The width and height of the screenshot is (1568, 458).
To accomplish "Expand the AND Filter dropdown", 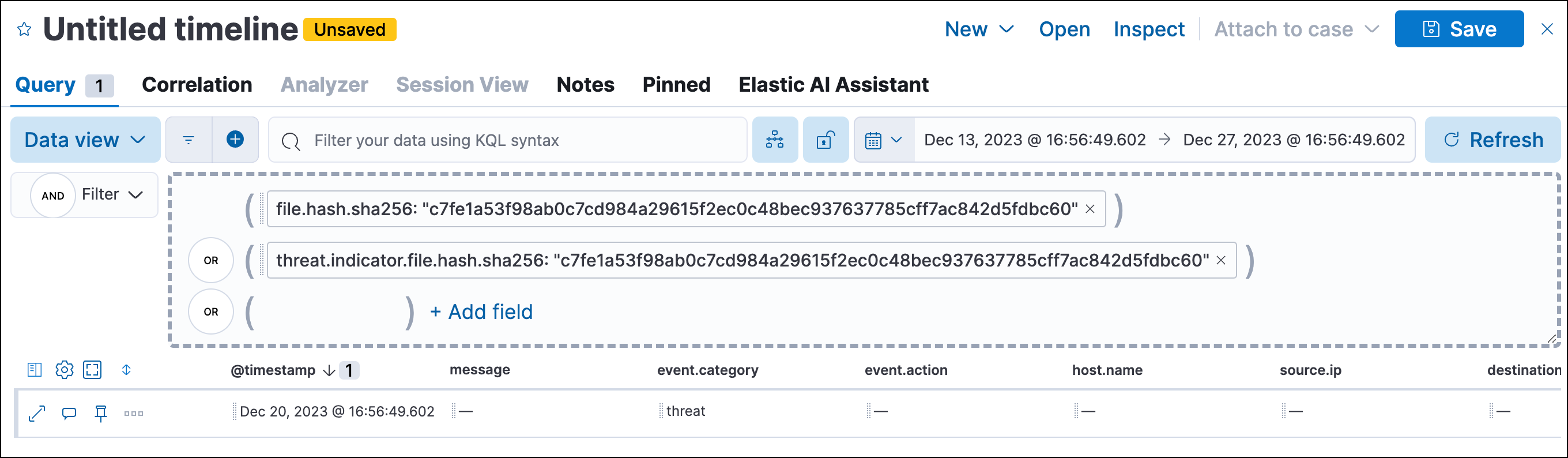I will point(112,195).
